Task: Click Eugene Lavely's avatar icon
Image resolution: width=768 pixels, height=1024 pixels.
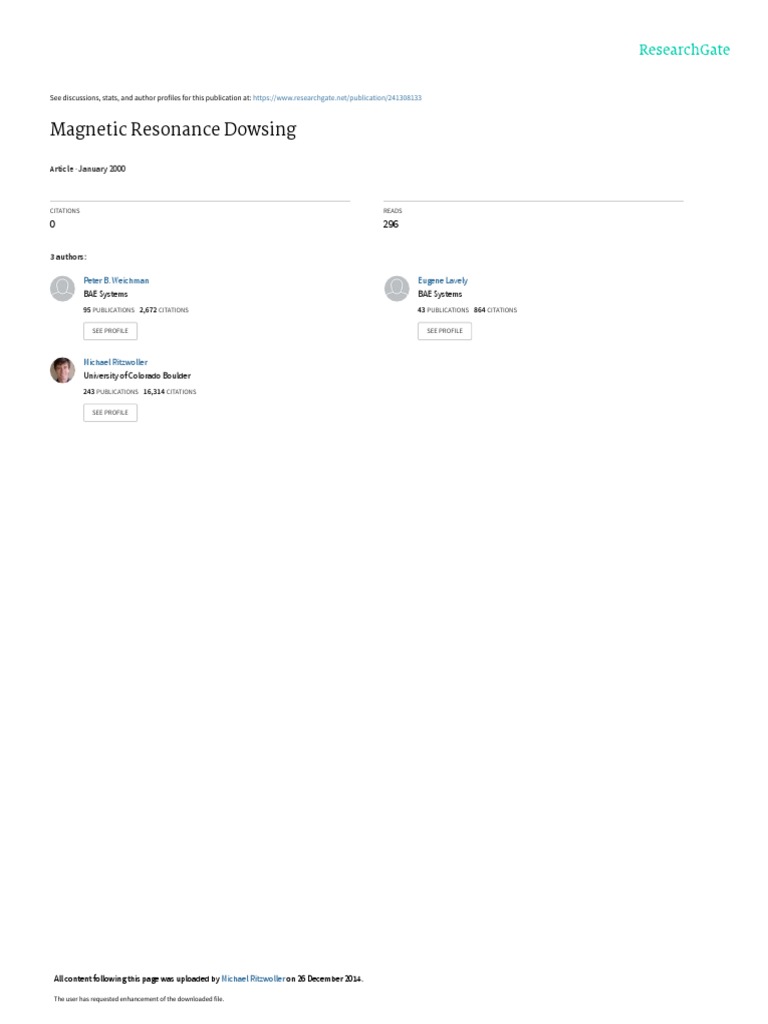Action: point(396,289)
